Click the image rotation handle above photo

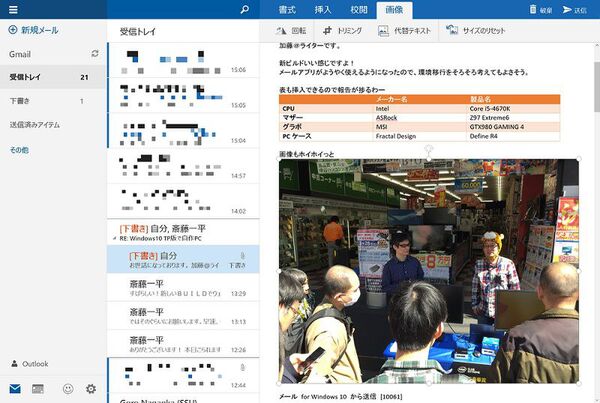click(x=429, y=148)
